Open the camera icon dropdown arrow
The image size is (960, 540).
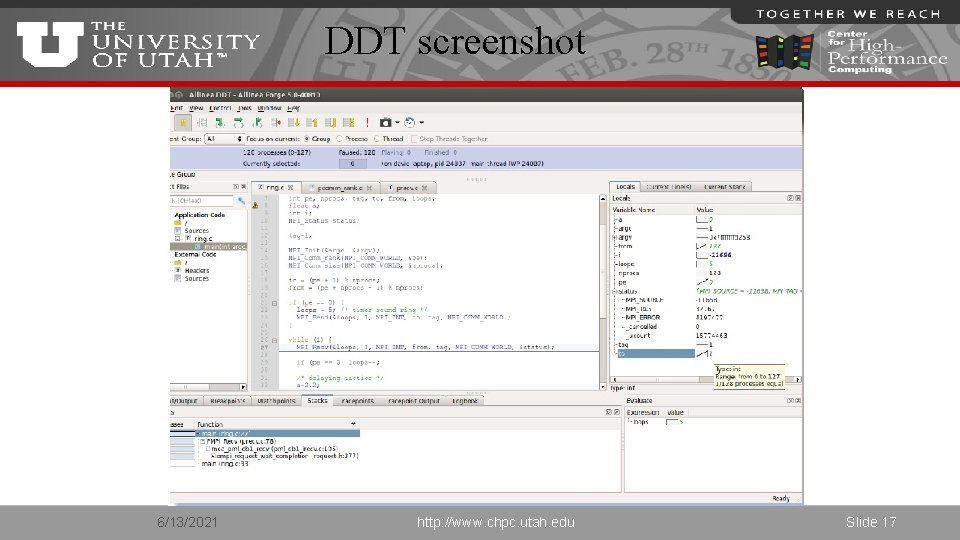tap(397, 122)
